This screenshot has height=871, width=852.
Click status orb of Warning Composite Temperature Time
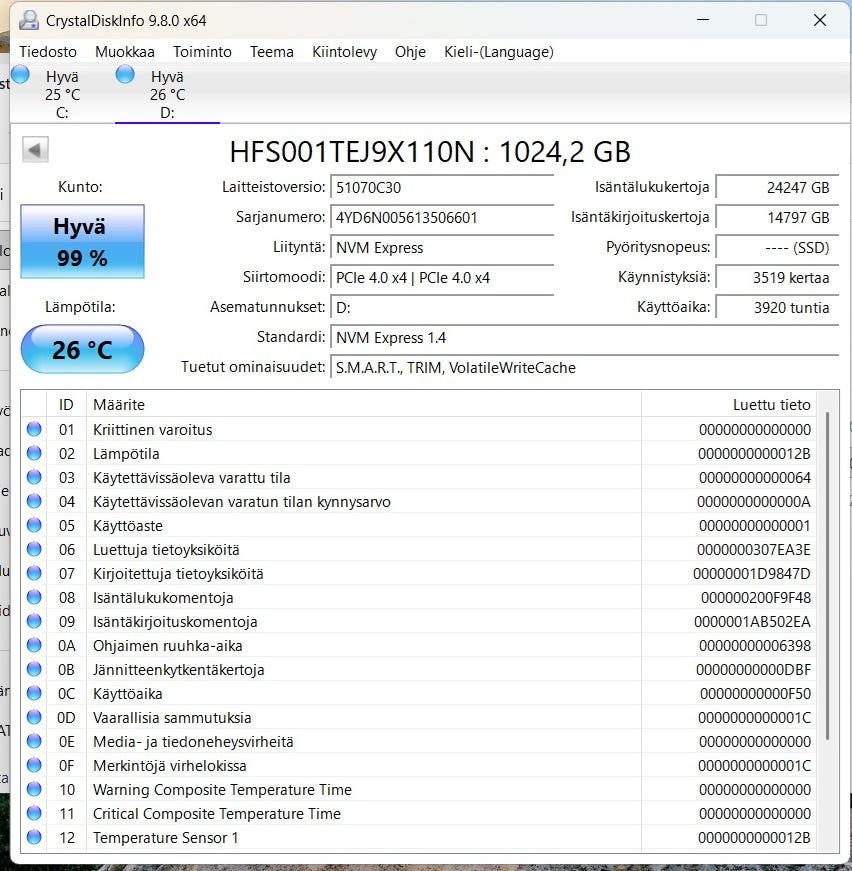(x=34, y=789)
